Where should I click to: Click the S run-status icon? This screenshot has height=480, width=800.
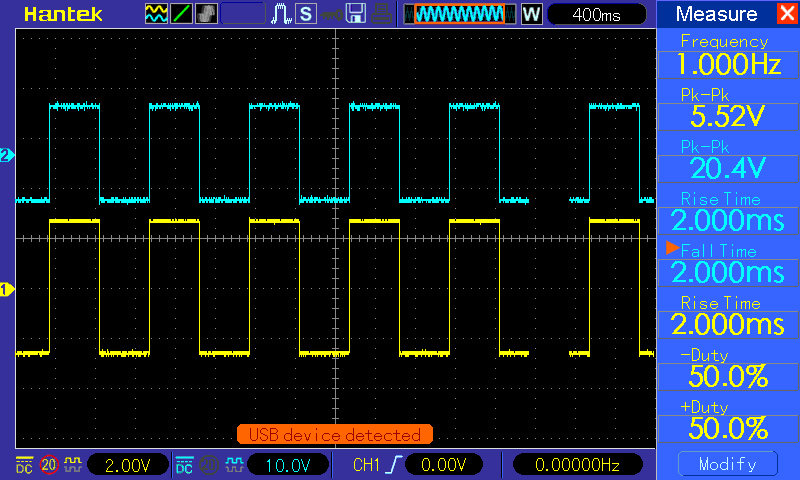click(x=306, y=14)
